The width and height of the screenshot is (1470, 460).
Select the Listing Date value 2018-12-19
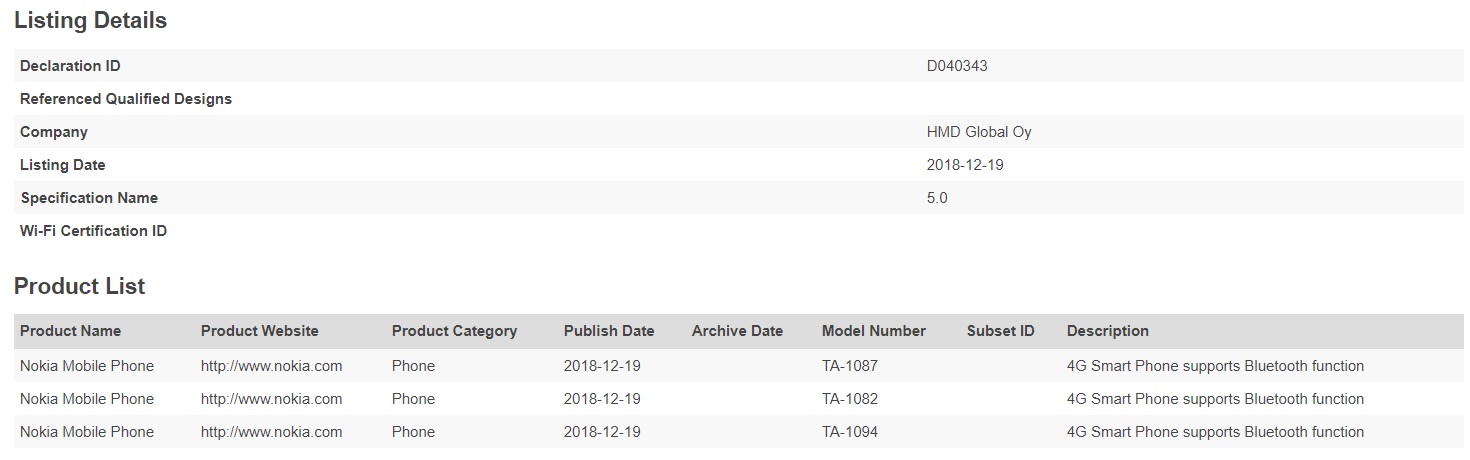coord(965,165)
